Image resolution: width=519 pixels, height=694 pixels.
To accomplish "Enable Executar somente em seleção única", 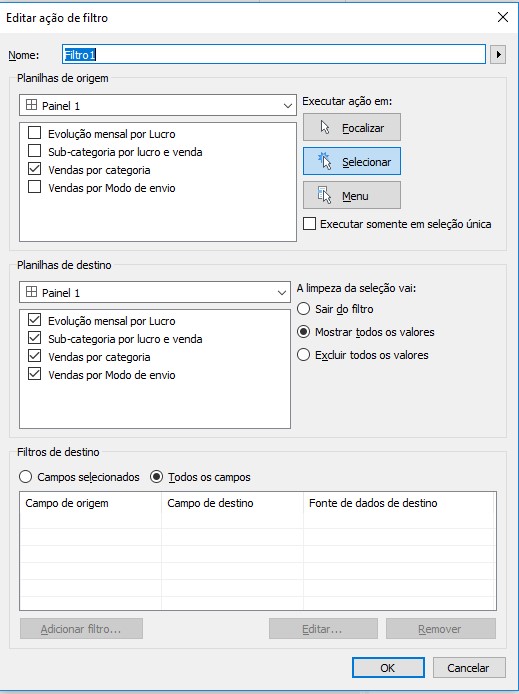I will tap(309, 224).
